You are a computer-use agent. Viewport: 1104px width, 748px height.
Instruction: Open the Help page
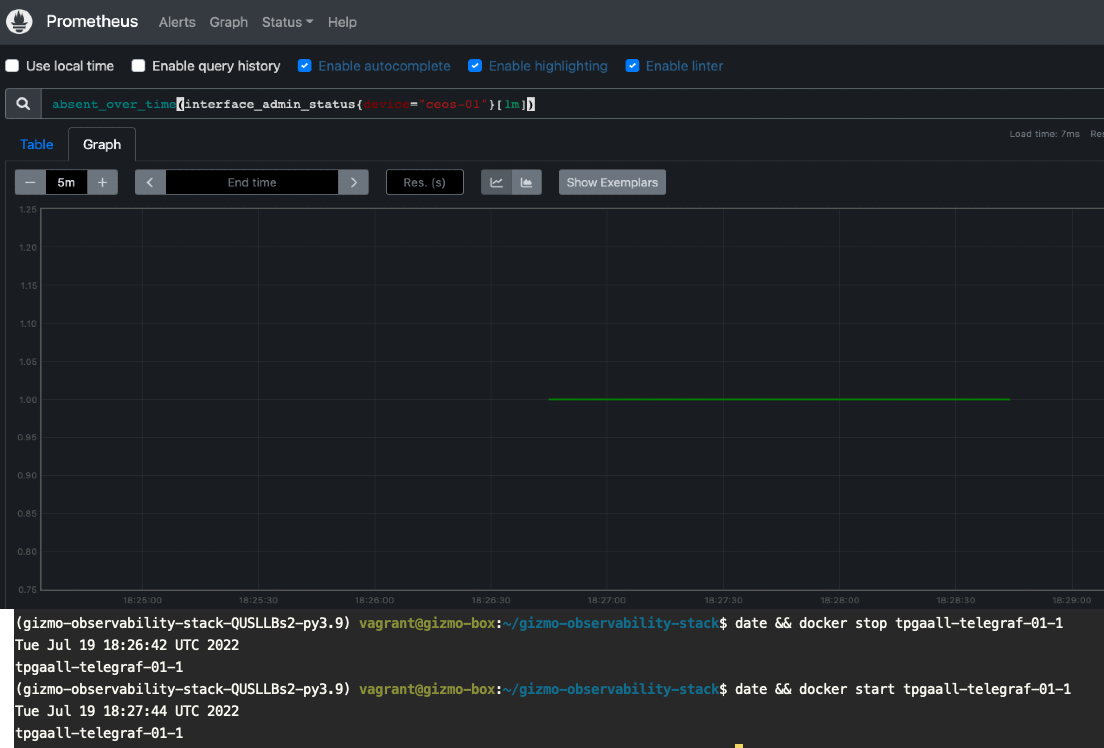coord(342,22)
